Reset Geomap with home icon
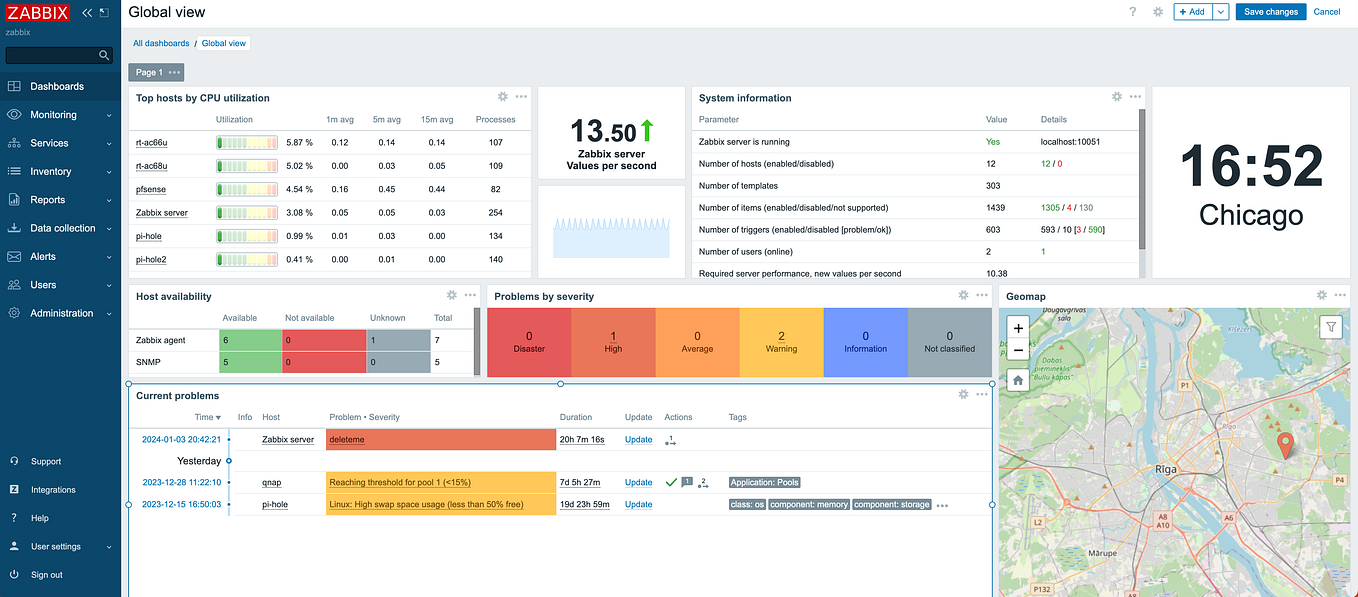The image size is (1358, 597). (1018, 380)
